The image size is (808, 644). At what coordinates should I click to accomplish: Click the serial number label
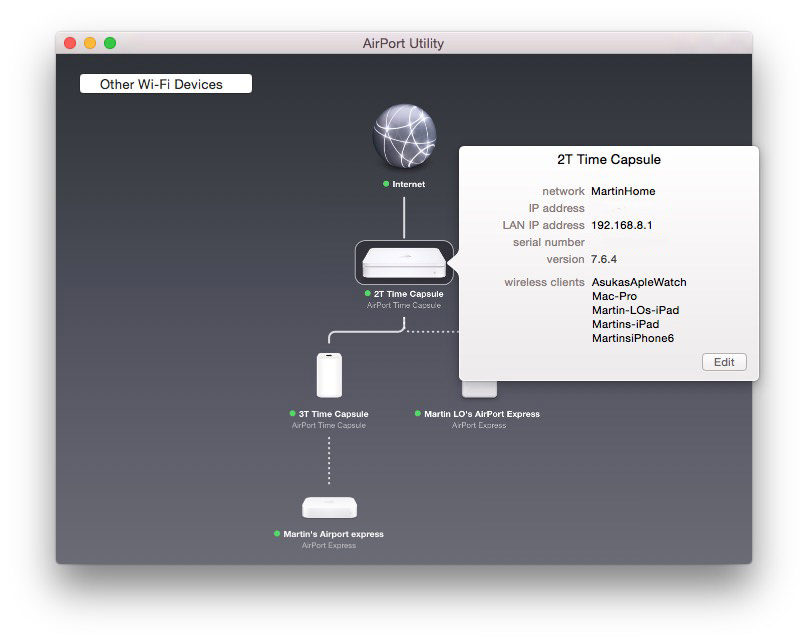point(549,242)
